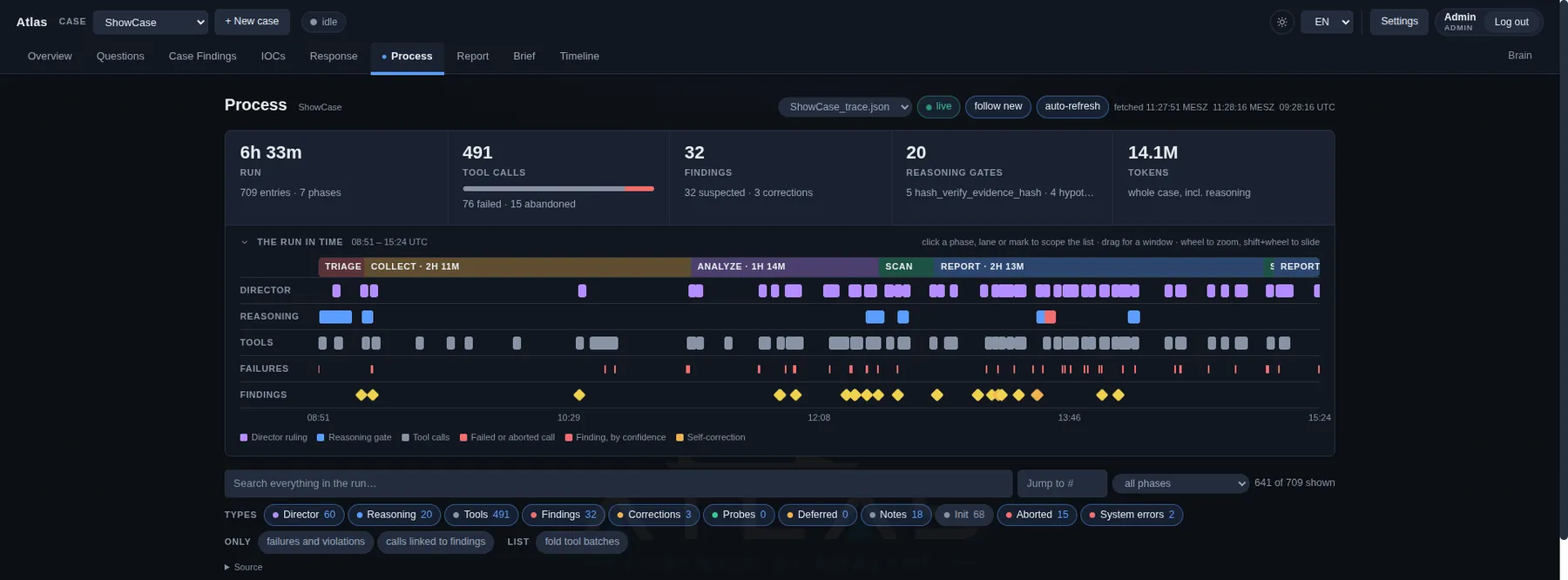Switch to the Response tab
The height and width of the screenshot is (580, 1568).
(x=334, y=56)
